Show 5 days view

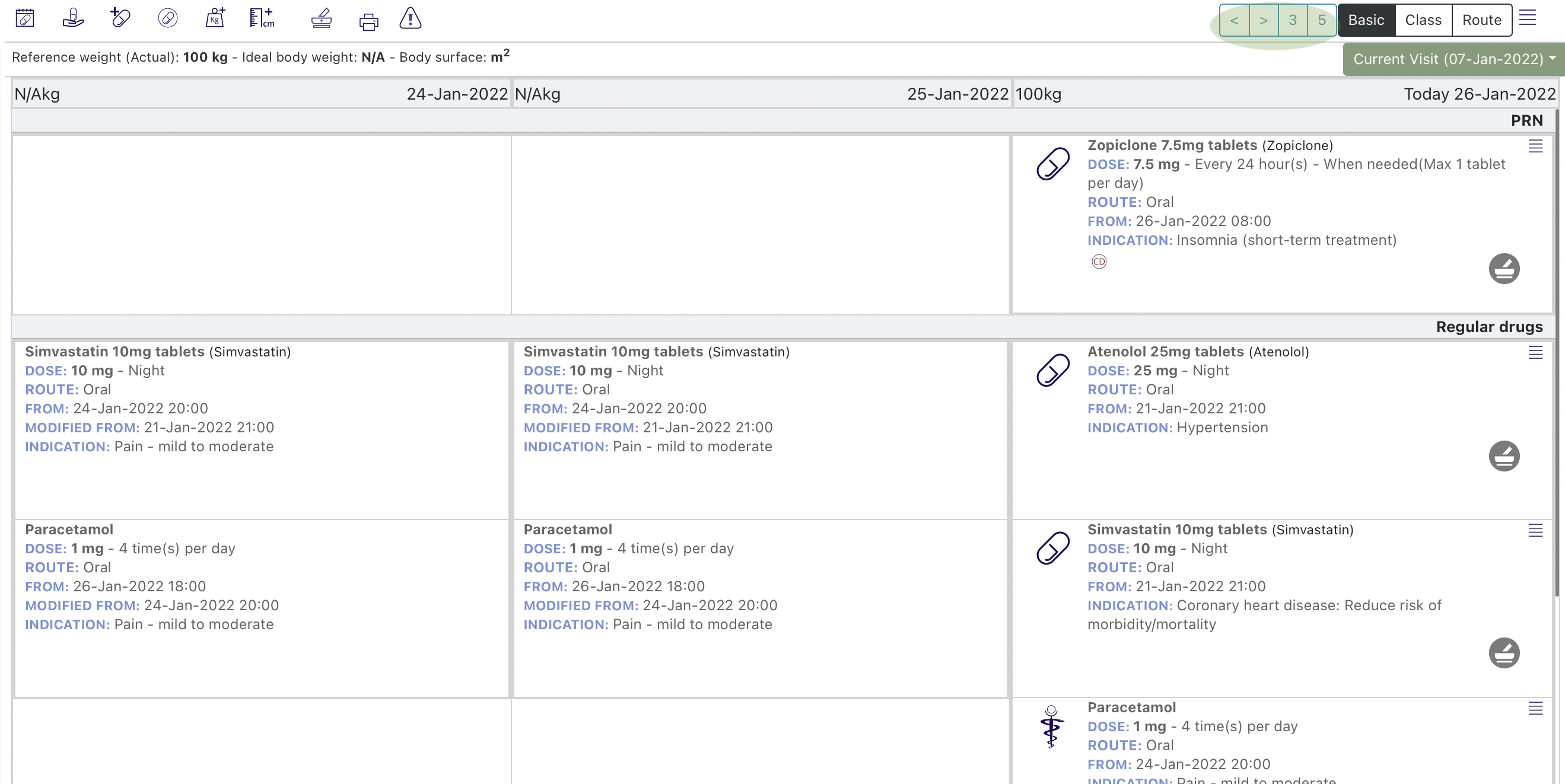[1321, 20]
